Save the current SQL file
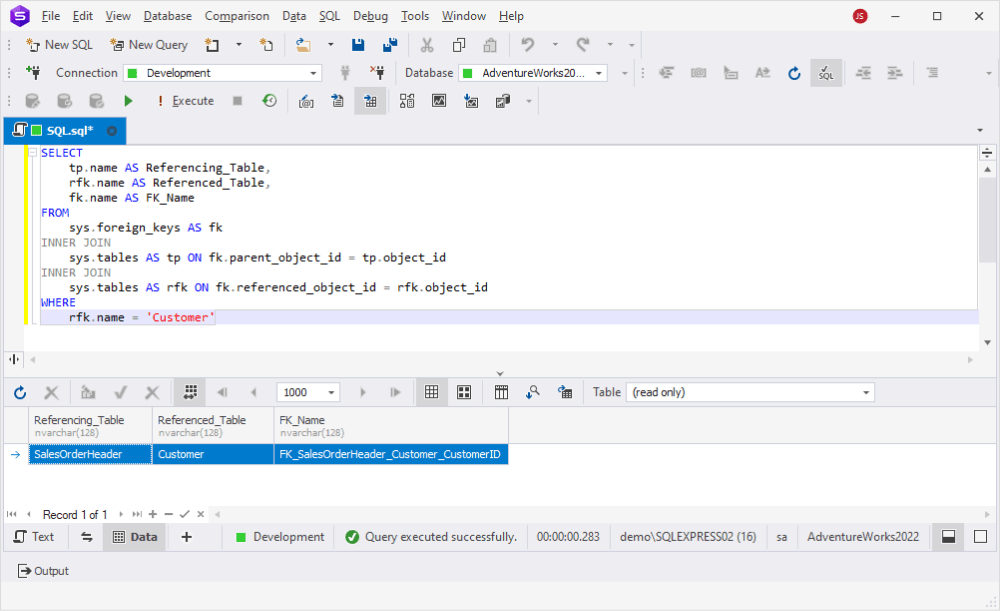 point(358,44)
